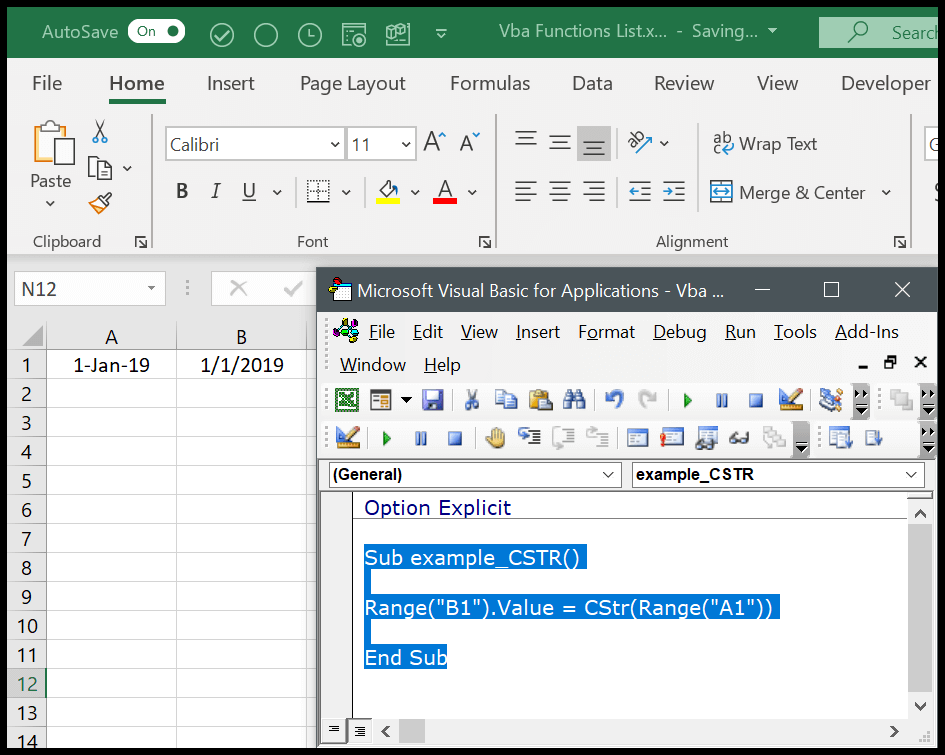The image size is (945, 755).
Task: Turn off the AutoSave switch
Action: (156, 31)
